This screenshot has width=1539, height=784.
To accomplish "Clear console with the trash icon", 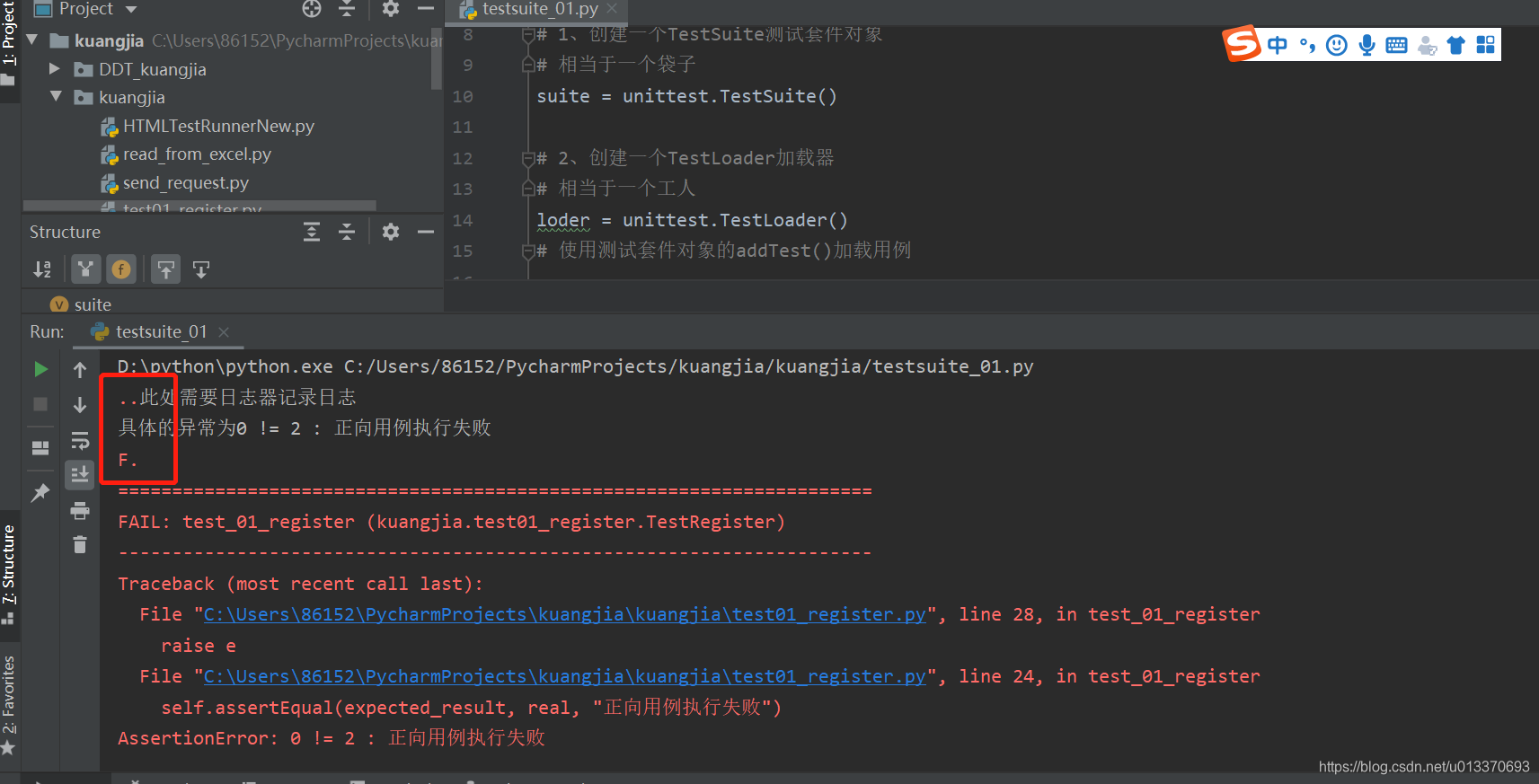I will 80,544.
